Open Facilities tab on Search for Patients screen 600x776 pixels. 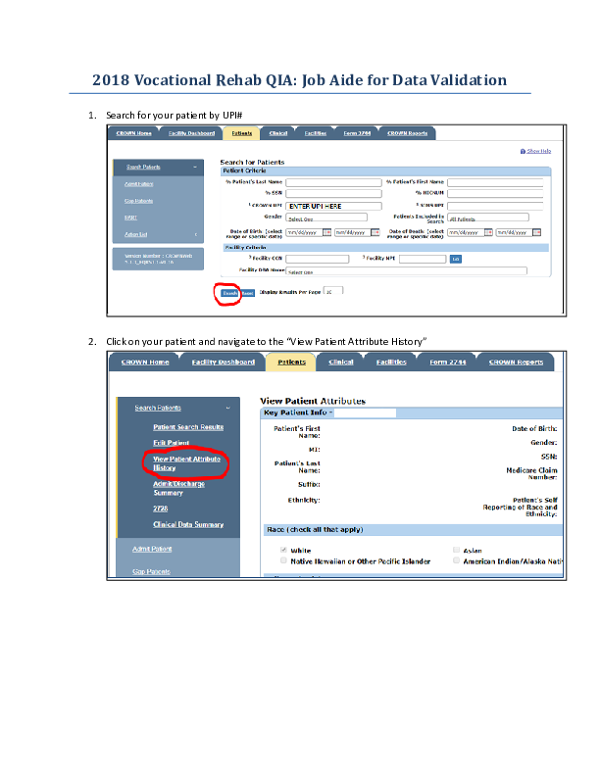pos(315,133)
